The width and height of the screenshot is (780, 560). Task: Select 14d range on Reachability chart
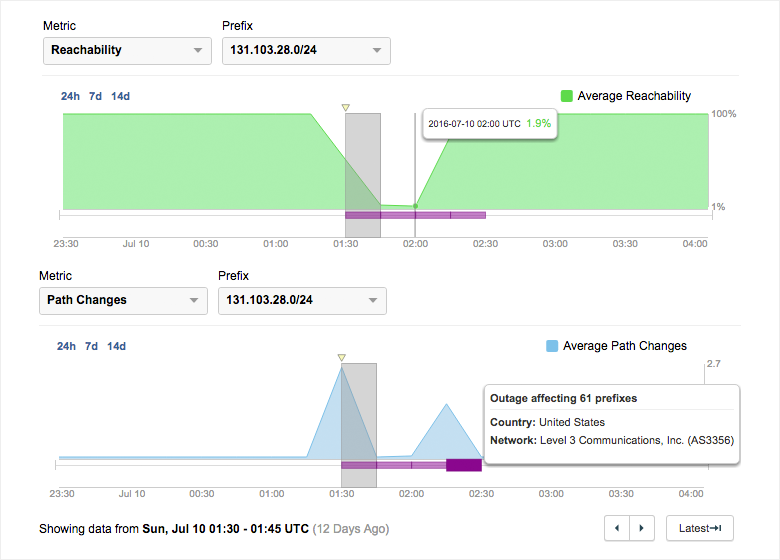[x=120, y=96]
